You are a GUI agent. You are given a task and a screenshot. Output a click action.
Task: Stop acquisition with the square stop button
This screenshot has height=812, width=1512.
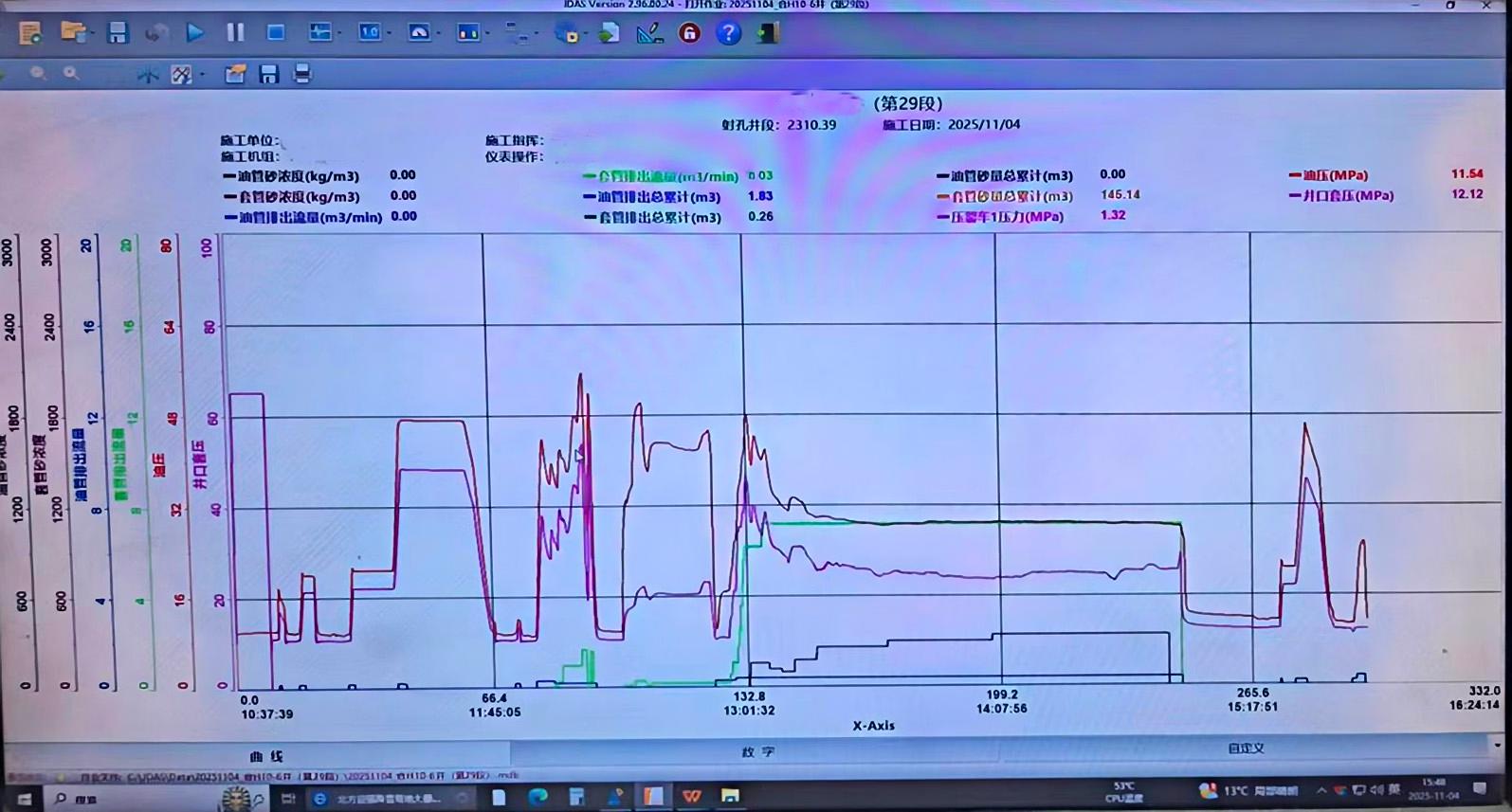(x=276, y=33)
